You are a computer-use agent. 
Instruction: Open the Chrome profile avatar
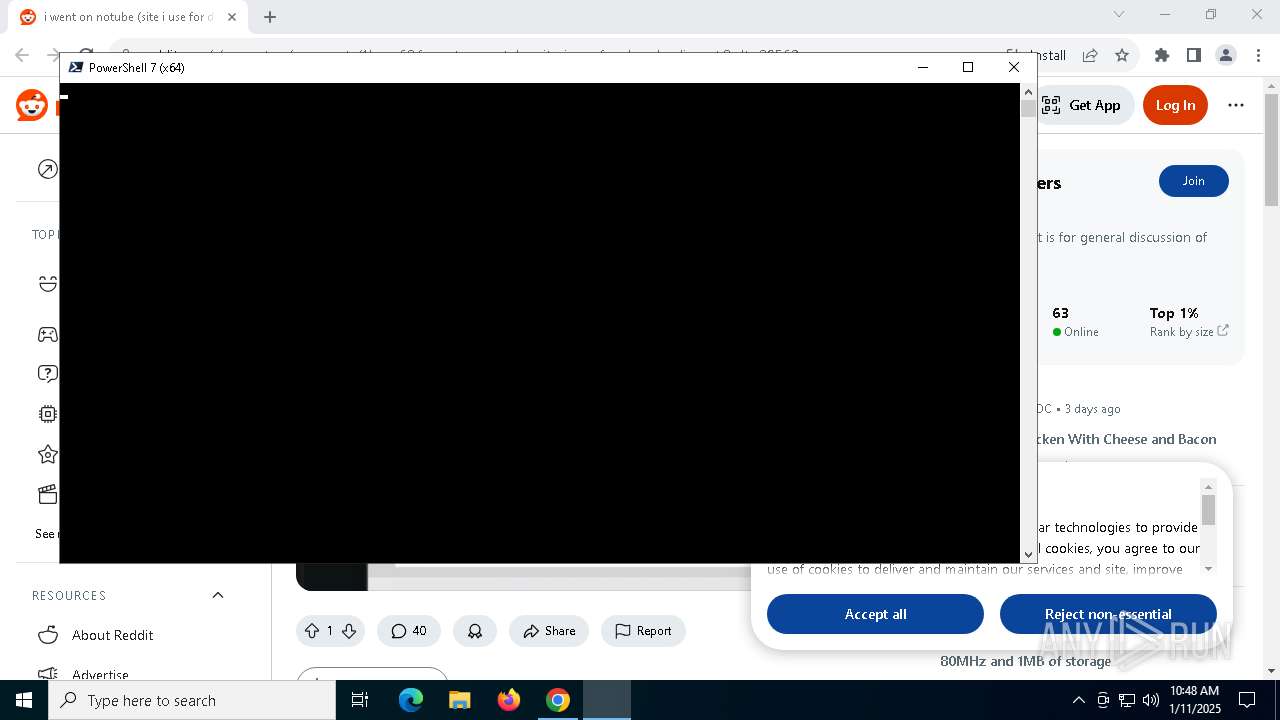coord(1226,55)
